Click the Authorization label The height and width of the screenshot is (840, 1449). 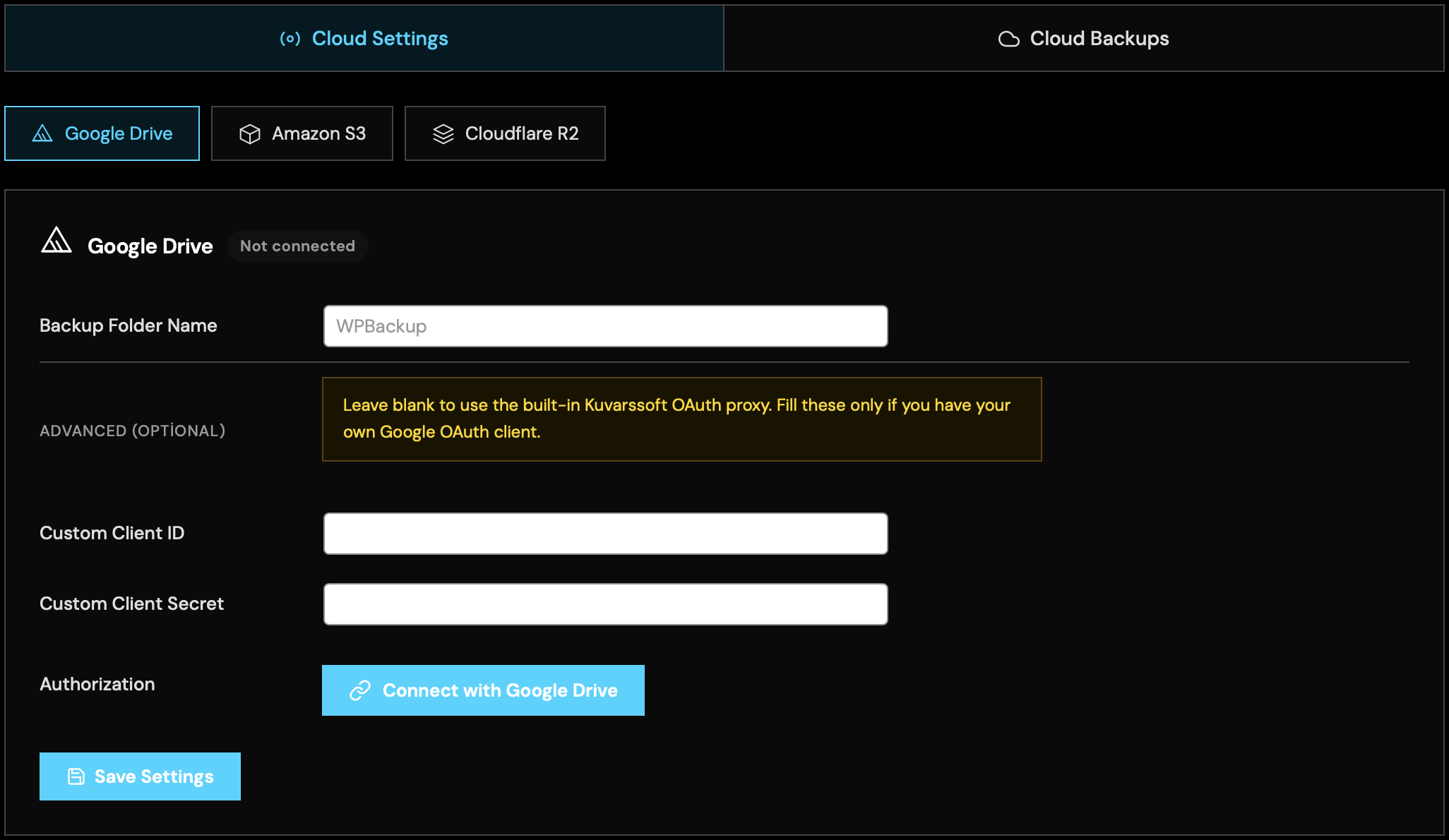tap(97, 684)
